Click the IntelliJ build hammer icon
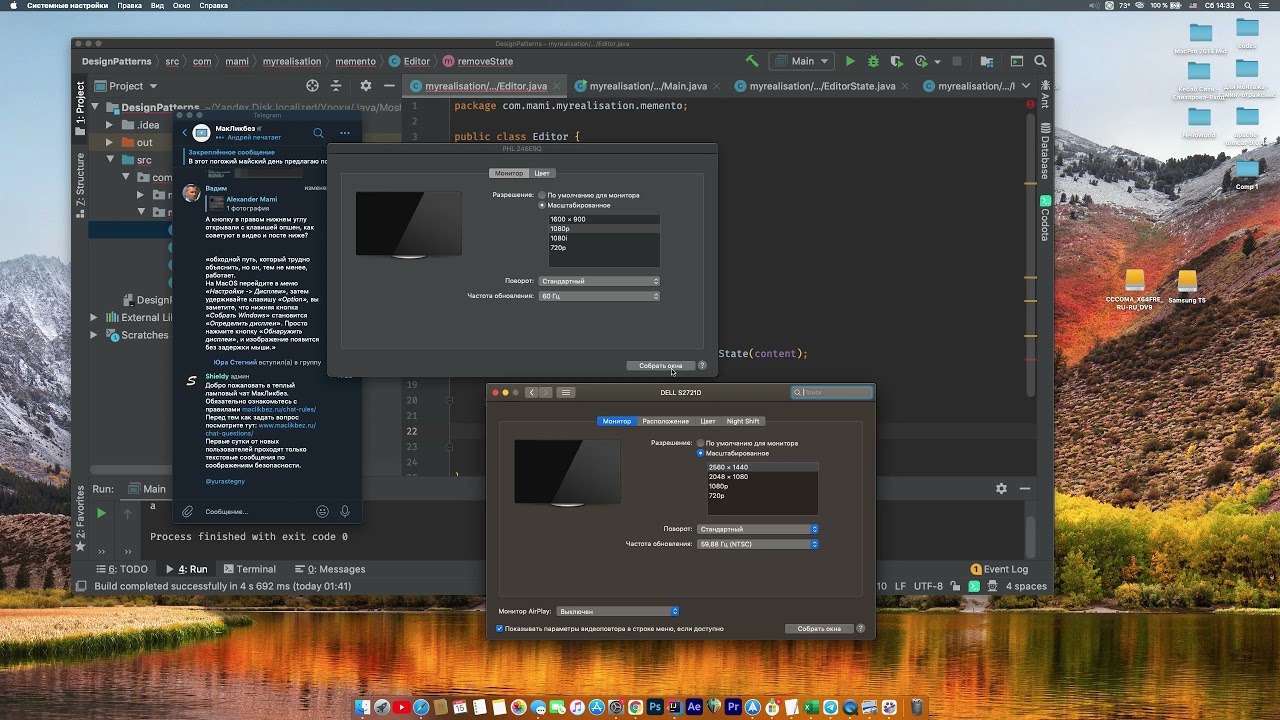The height and width of the screenshot is (720, 1280). pos(752,61)
